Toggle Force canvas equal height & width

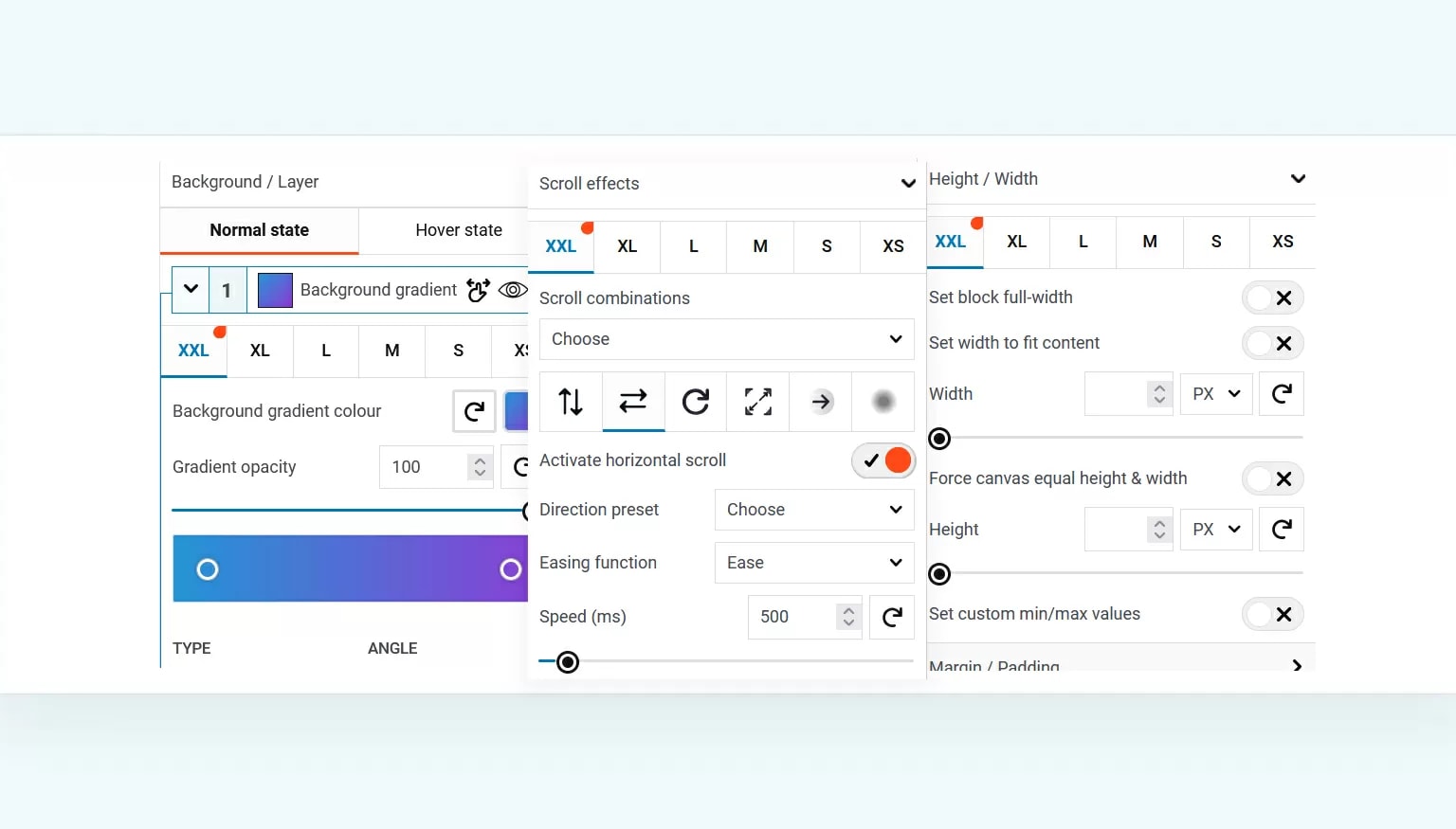pyautogui.click(x=1273, y=478)
